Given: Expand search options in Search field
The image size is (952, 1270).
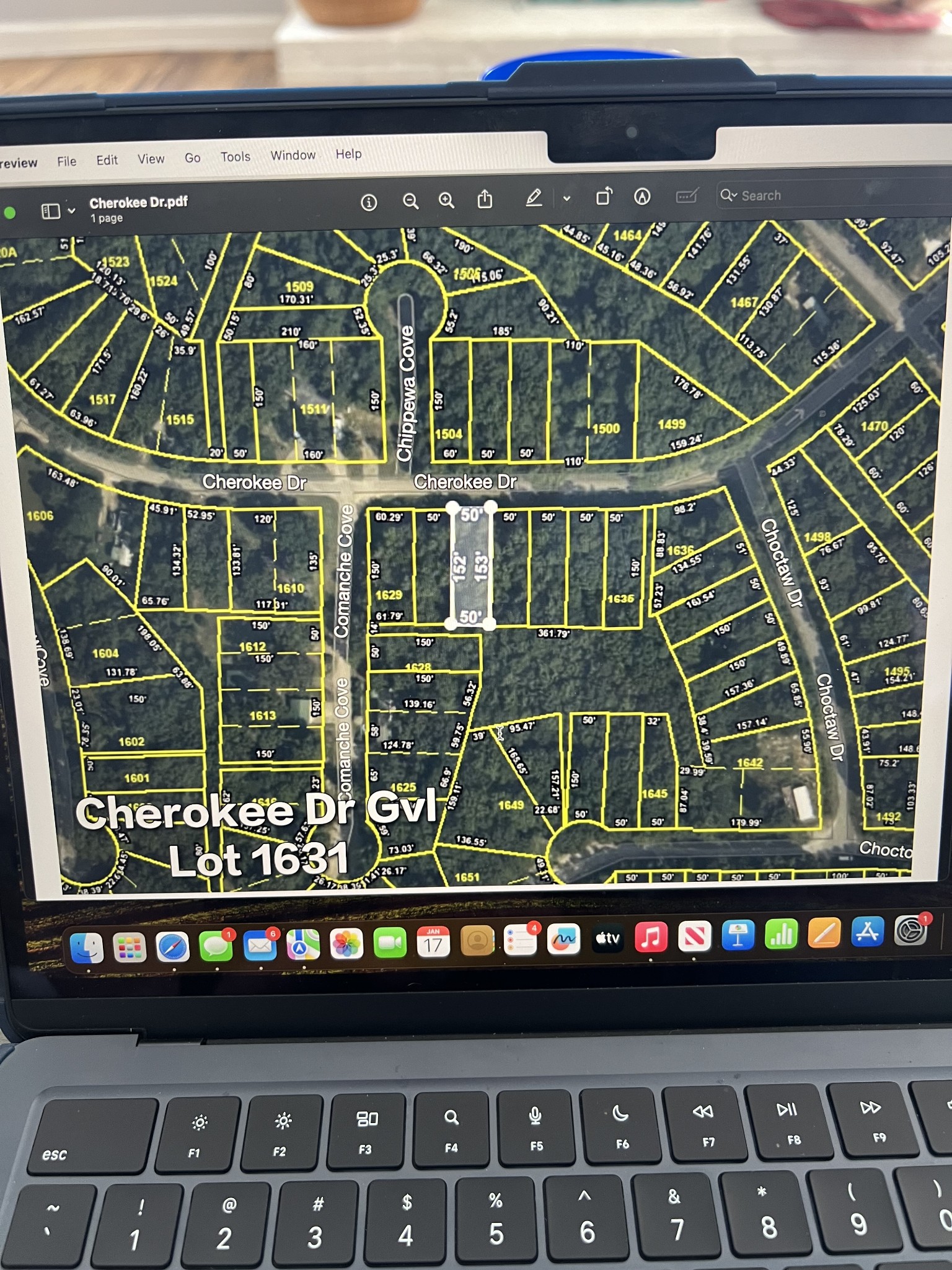Looking at the screenshot, I should point(728,195).
